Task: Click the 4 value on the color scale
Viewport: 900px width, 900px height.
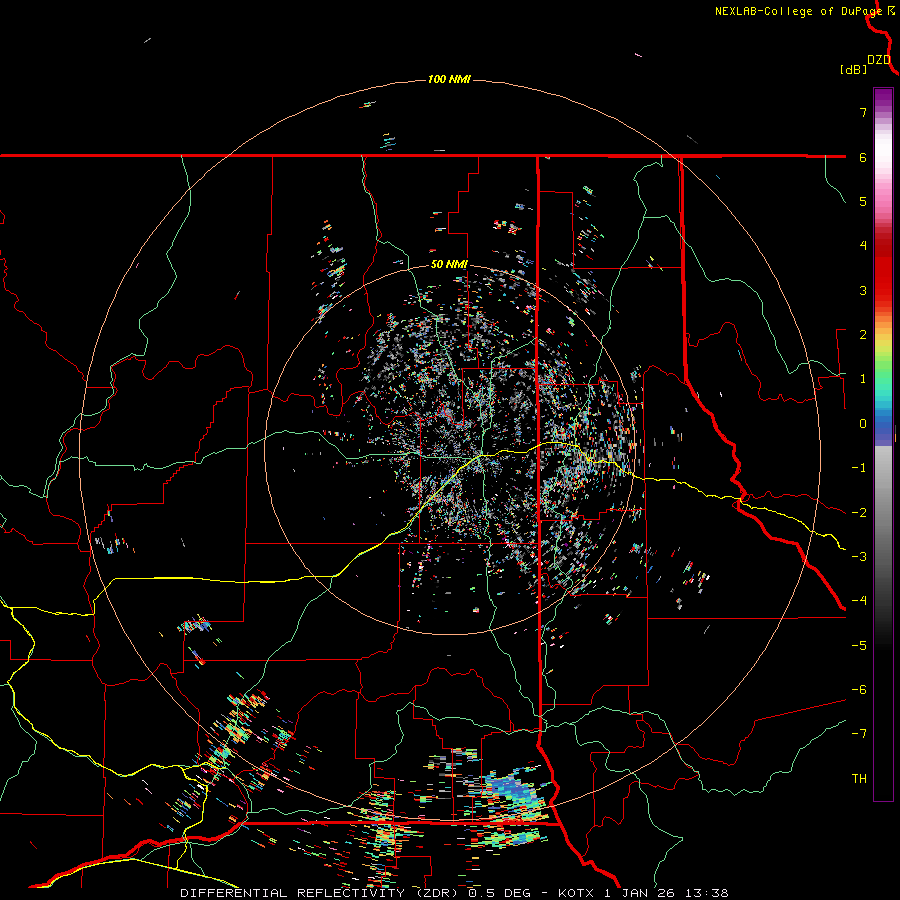Action: pos(863,246)
